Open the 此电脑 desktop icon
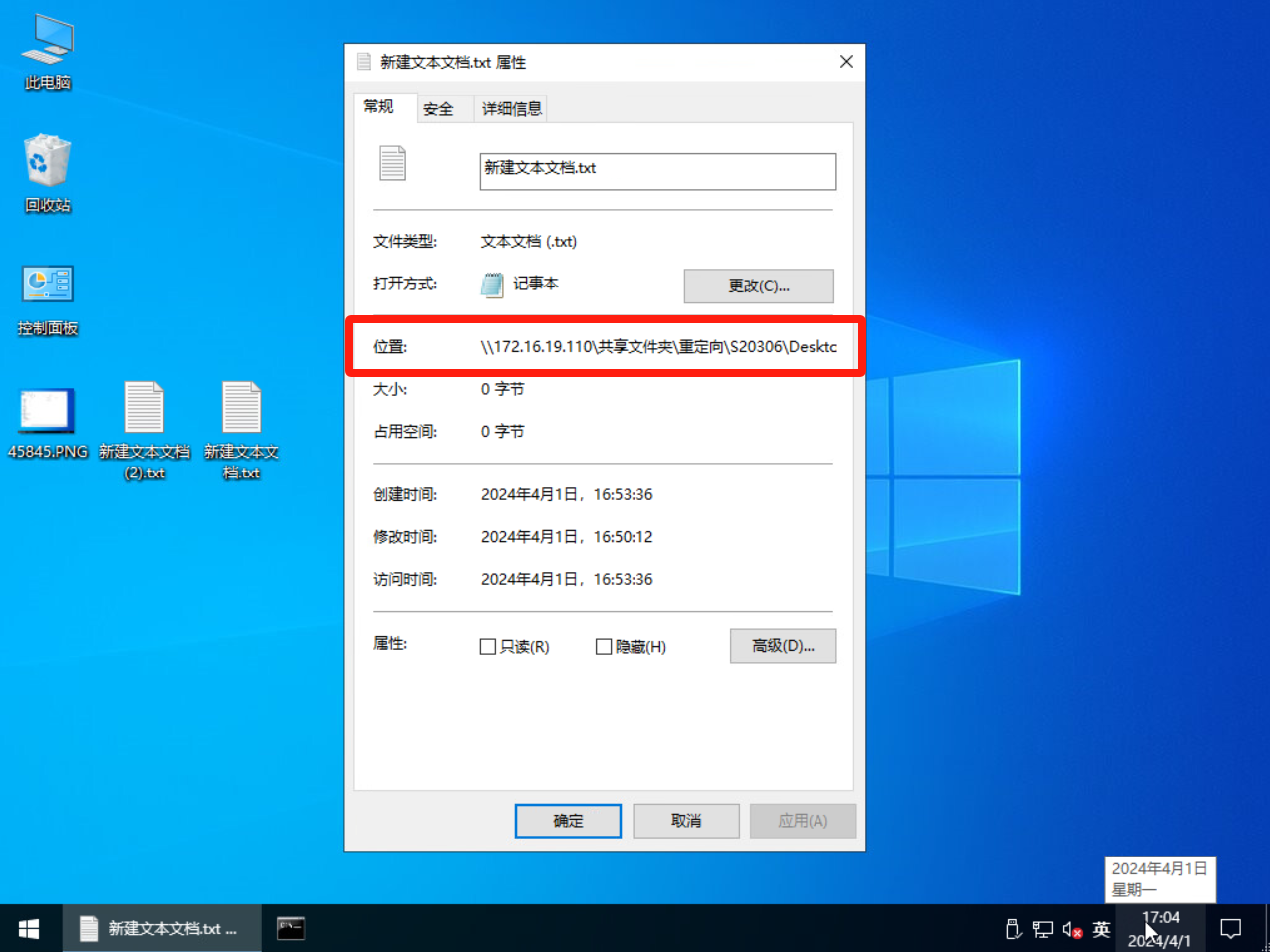This screenshot has height=952, width=1270. 47,52
